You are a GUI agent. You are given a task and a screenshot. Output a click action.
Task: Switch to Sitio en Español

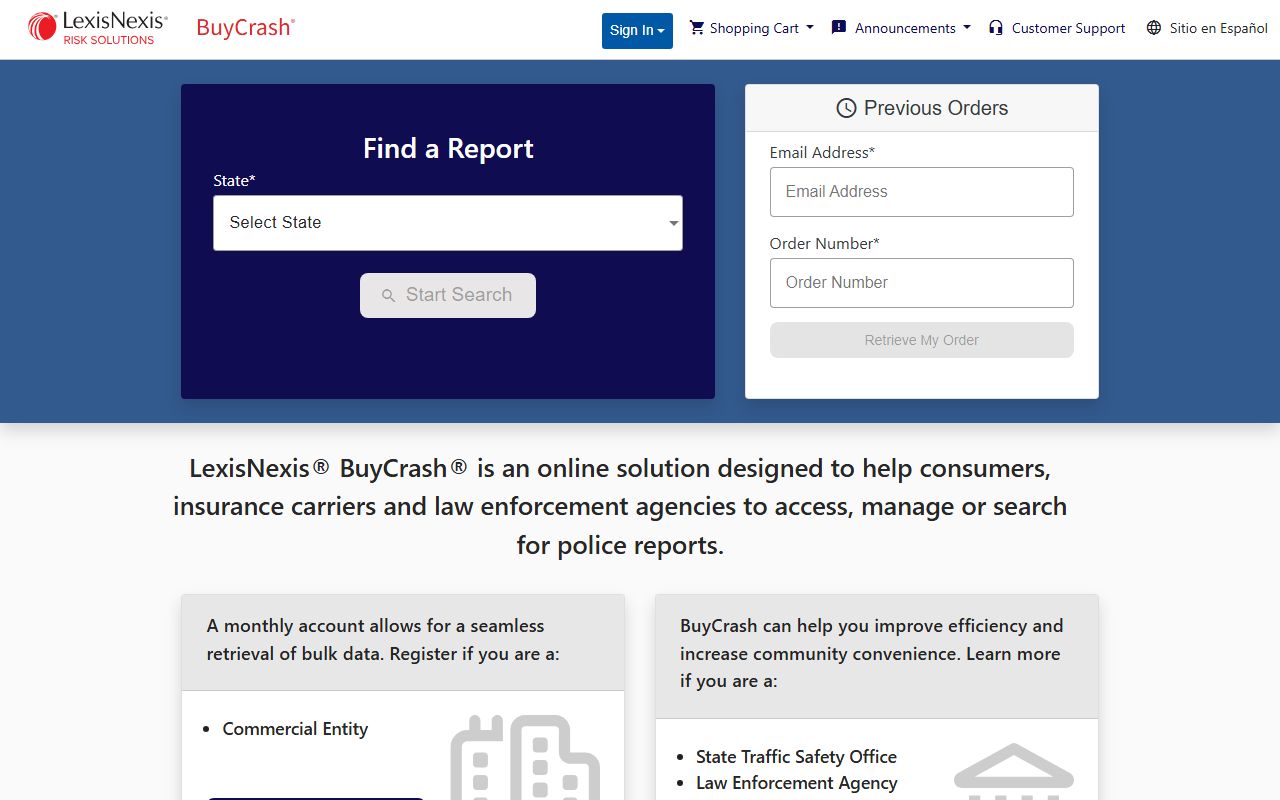(x=1218, y=28)
